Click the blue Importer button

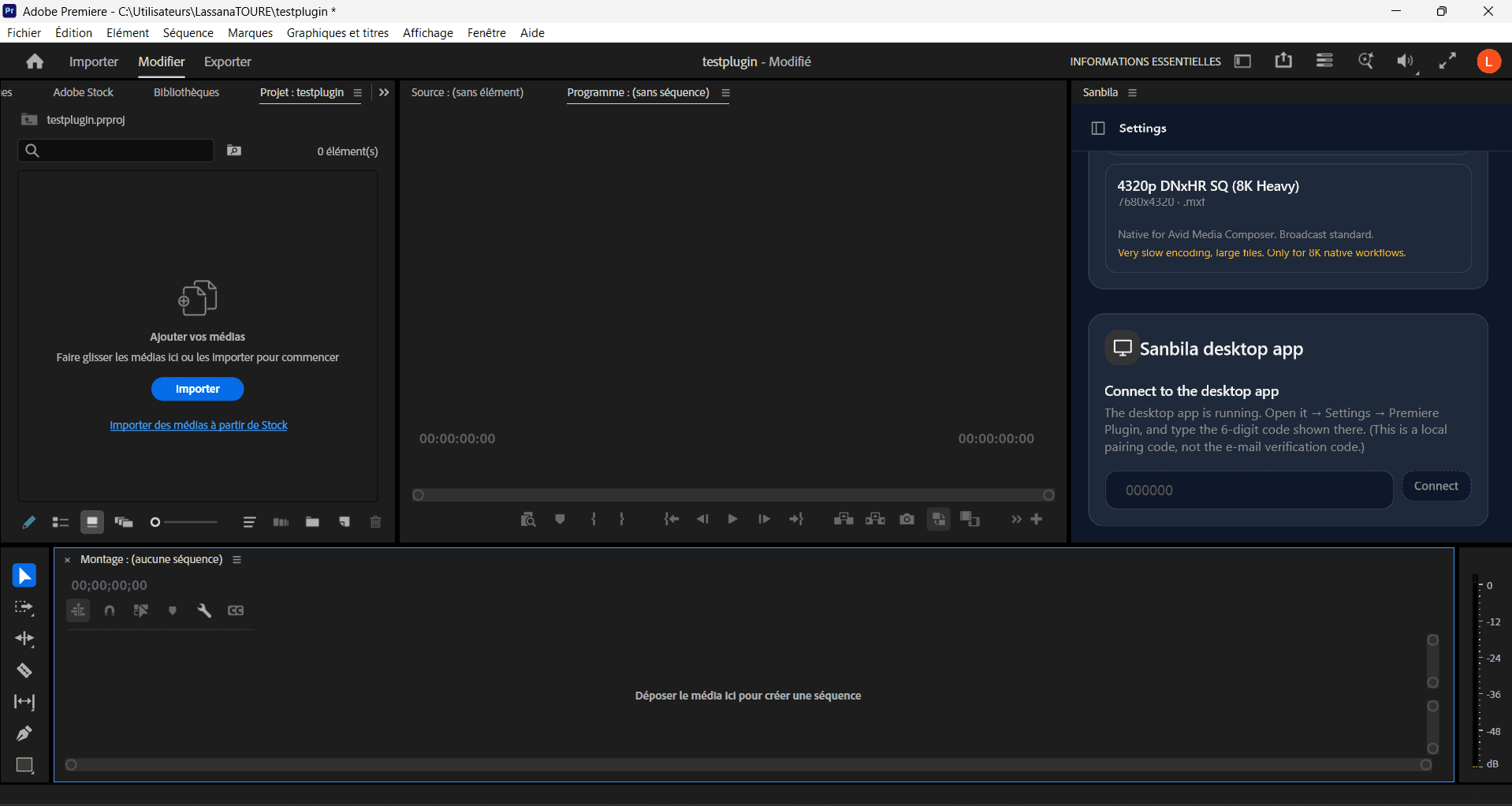(x=197, y=389)
